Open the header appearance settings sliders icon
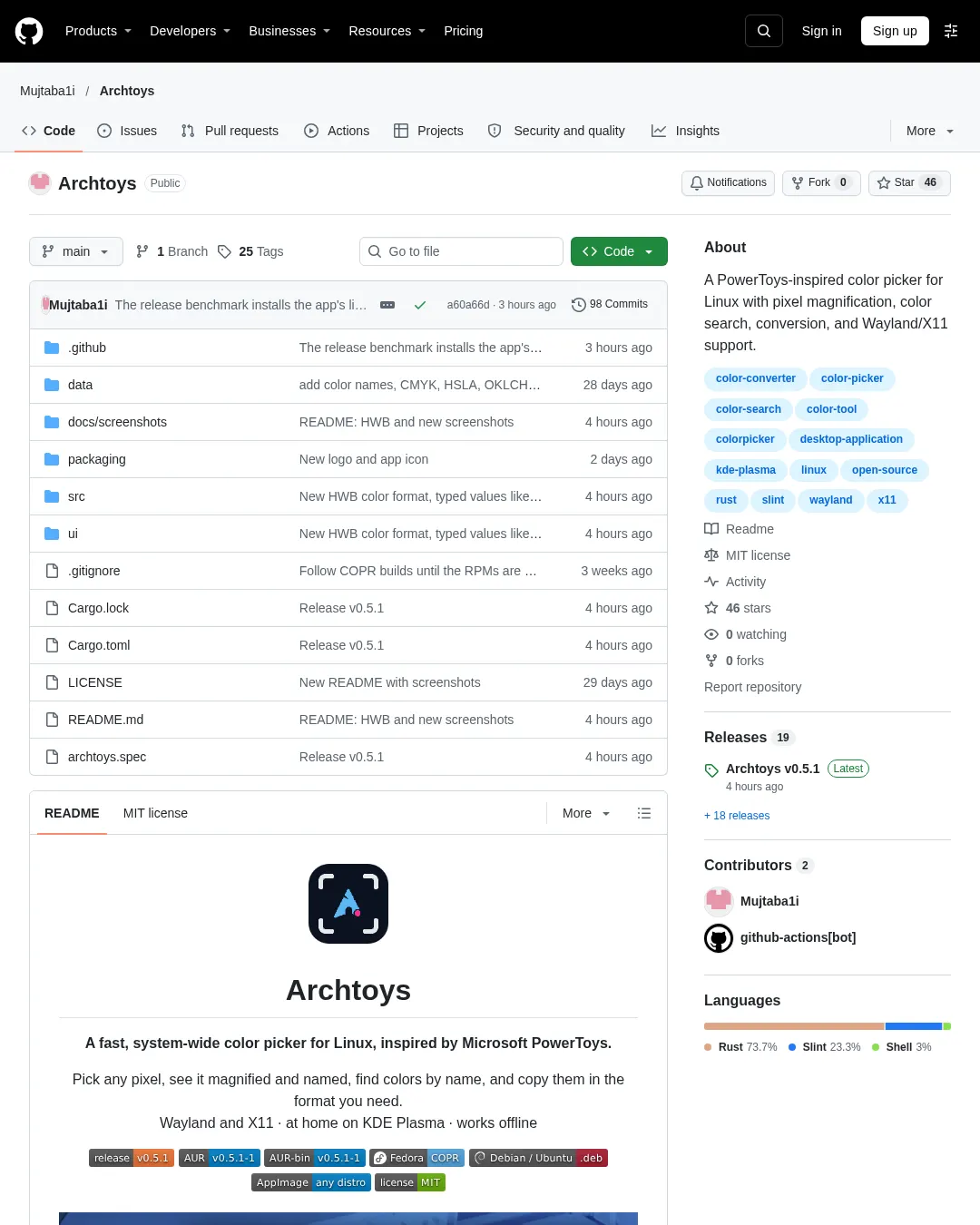This screenshot has height=1225, width=980. pyautogui.click(x=951, y=31)
